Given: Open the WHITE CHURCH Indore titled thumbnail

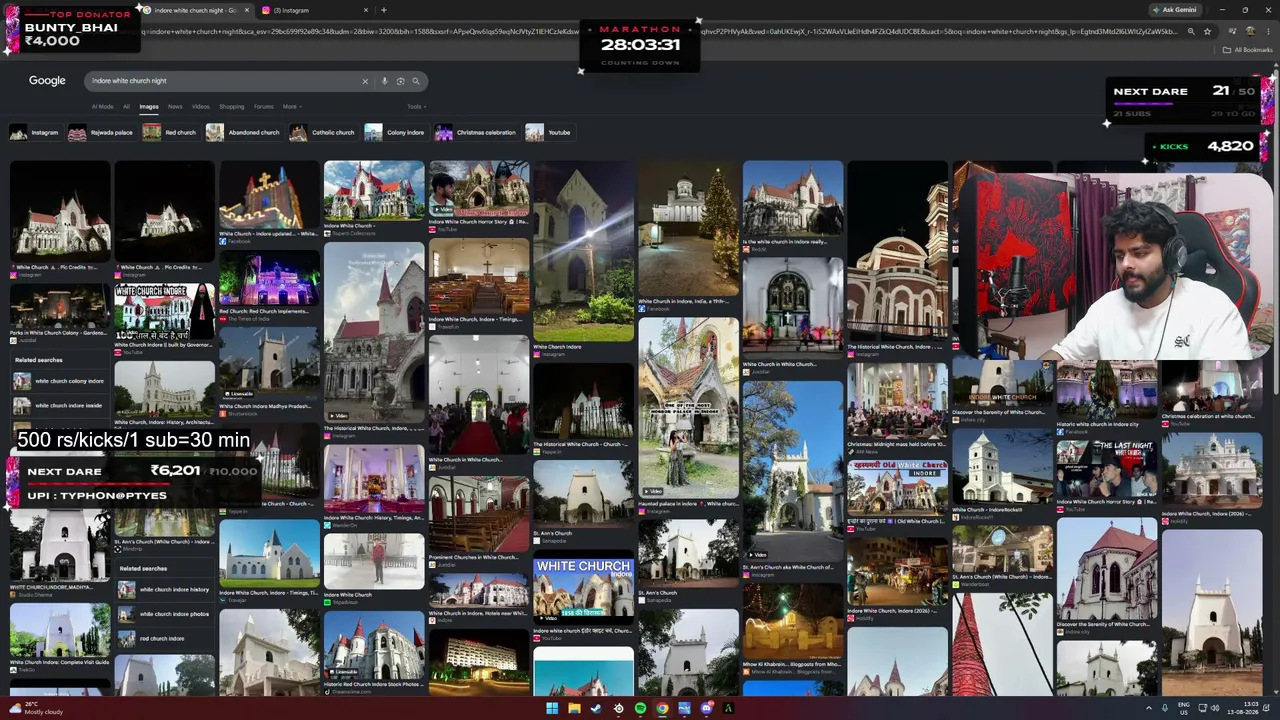Looking at the screenshot, I should [583, 590].
